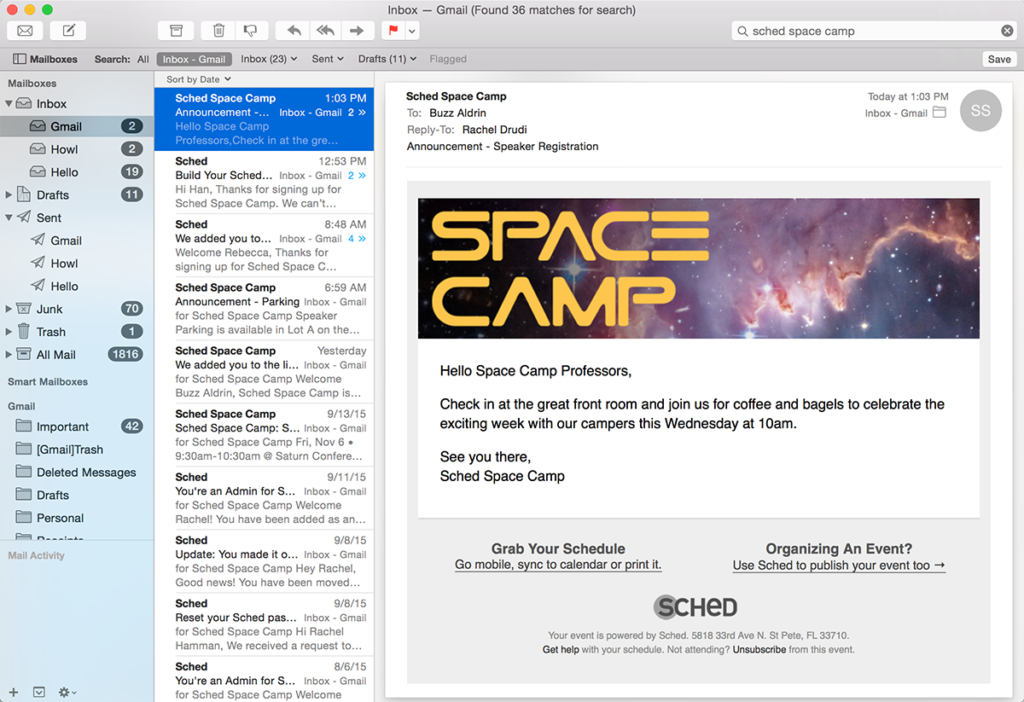This screenshot has height=702, width=1024.
Task: Follow 'Use Sched to publish your event too' link
Action: coord(839,566)
